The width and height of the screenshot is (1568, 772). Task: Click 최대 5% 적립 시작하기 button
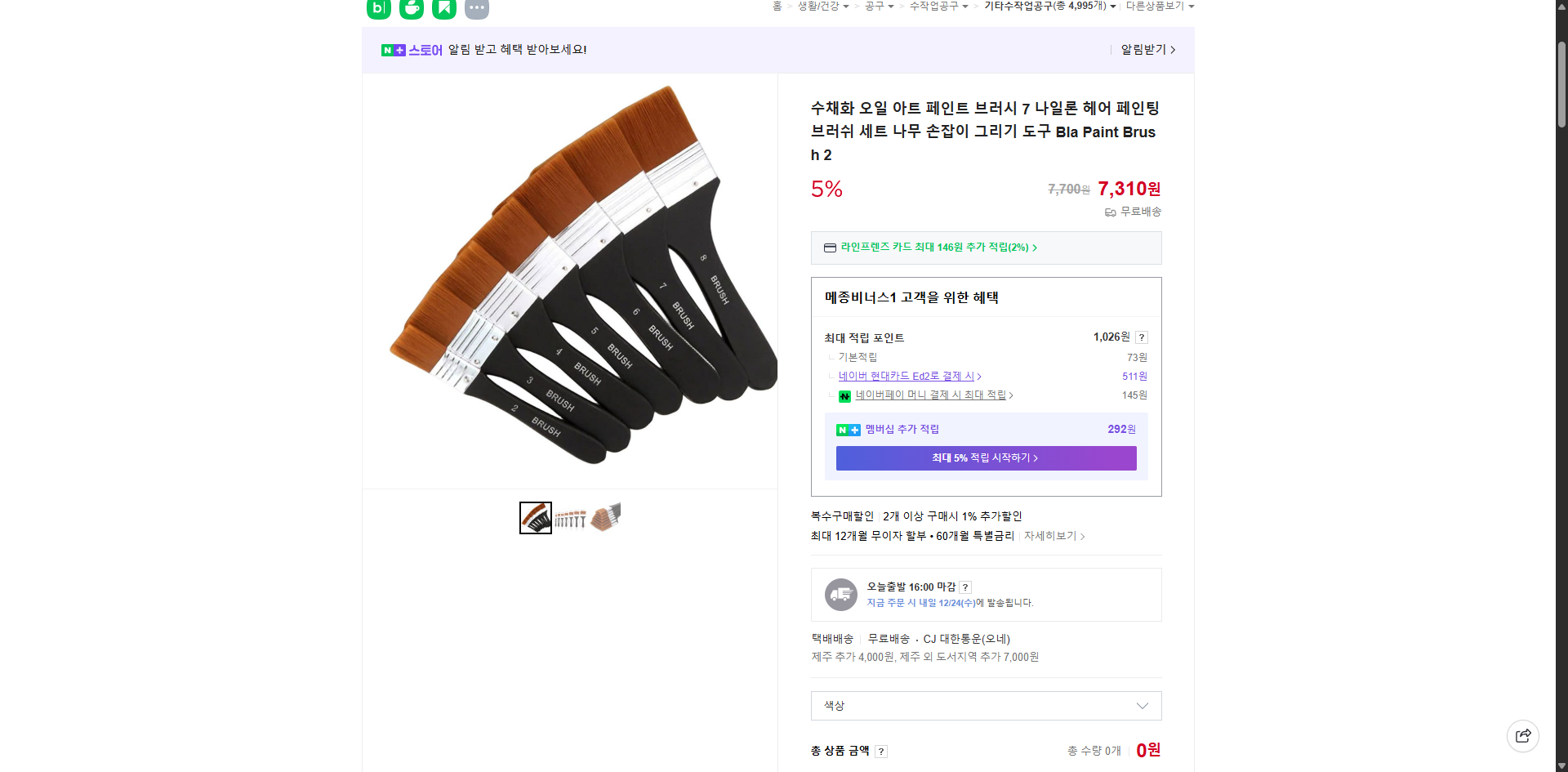986,458
